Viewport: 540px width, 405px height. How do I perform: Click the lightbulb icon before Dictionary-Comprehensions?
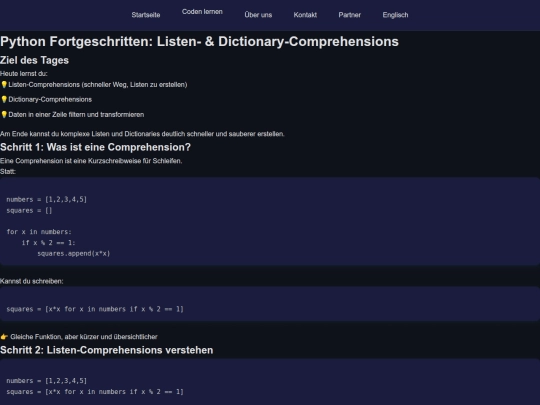point(4,100)
